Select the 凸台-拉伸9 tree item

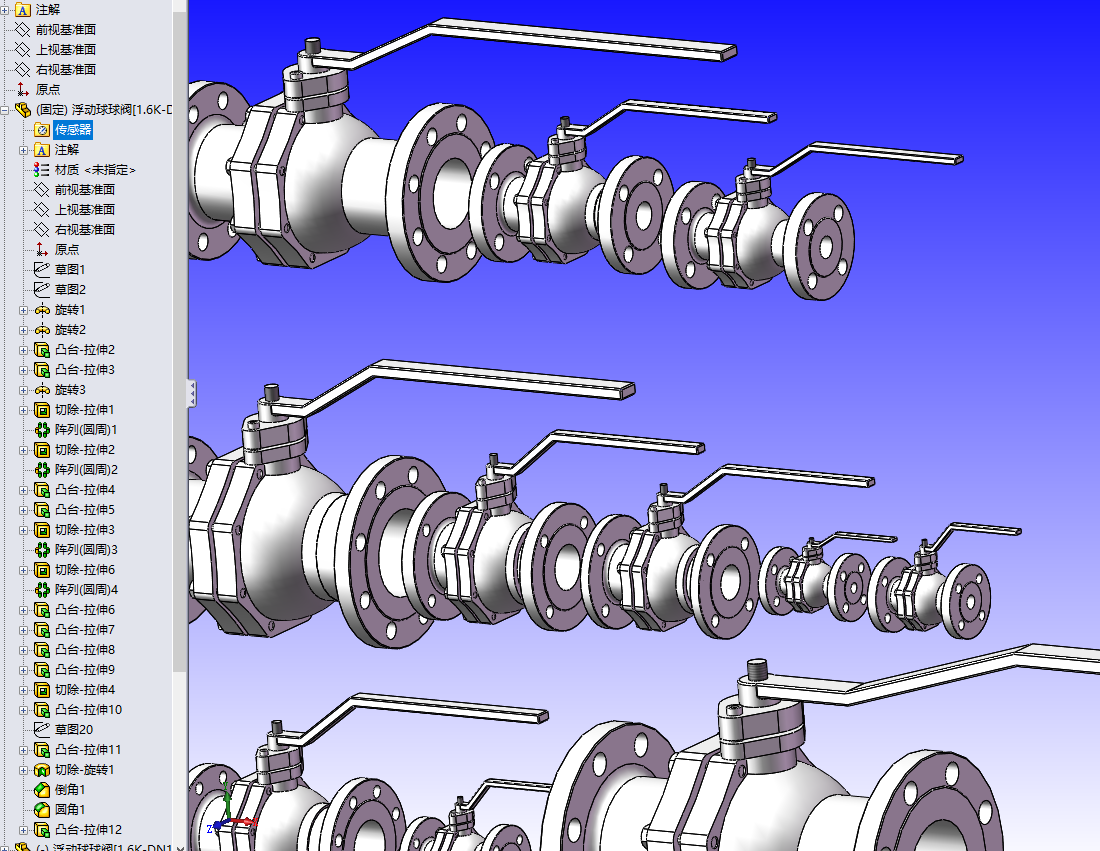(85, 670)
